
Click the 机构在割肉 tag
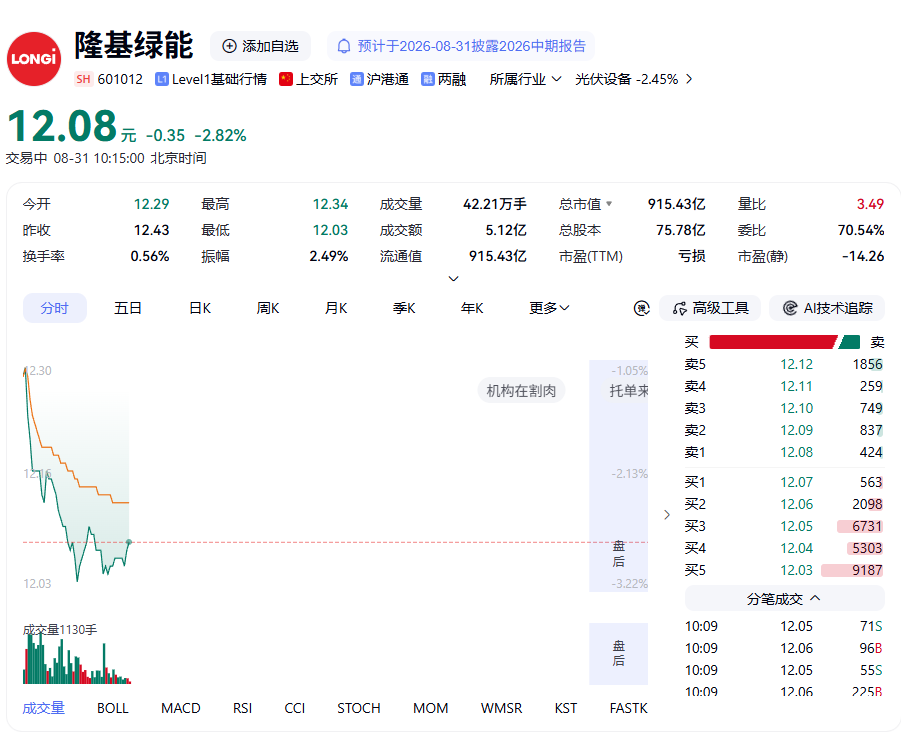(x=521, y=391)
